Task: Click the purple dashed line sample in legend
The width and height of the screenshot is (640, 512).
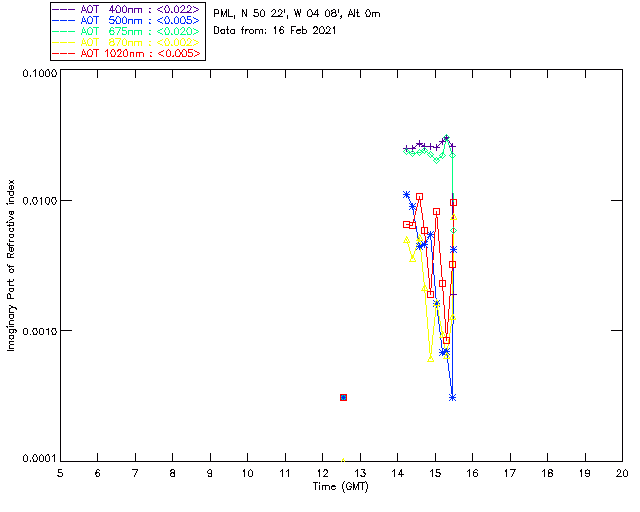Action: [x=64, y=9]
